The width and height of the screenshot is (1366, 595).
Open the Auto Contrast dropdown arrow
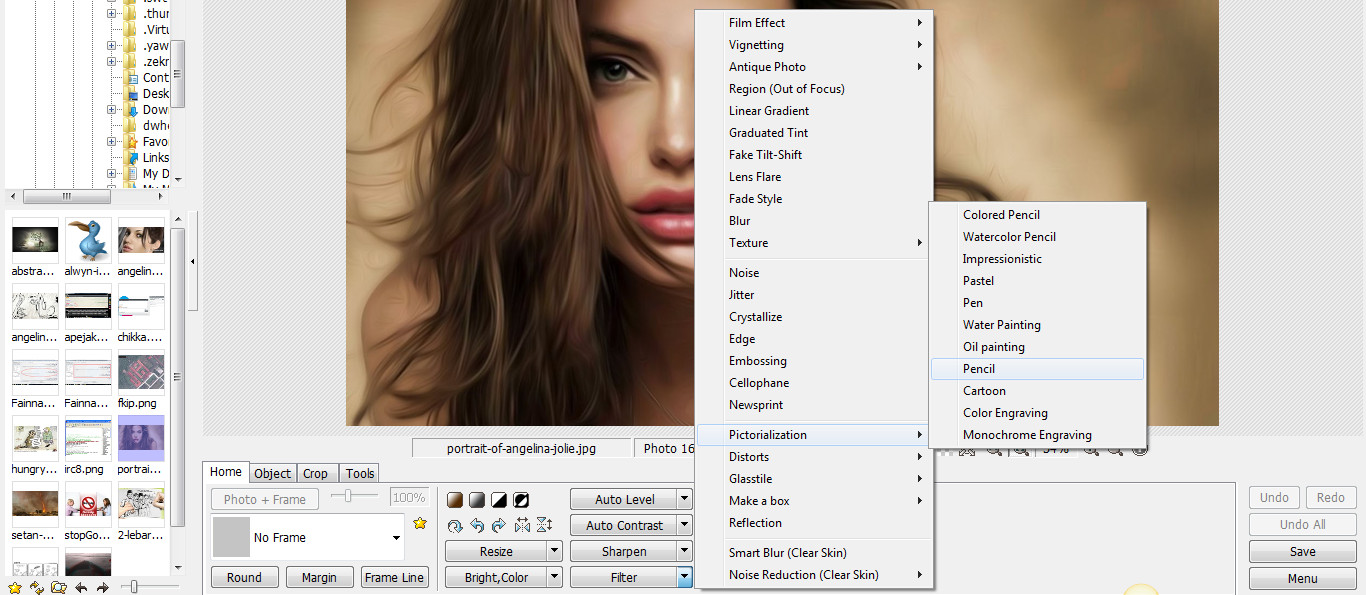(684, 525)
